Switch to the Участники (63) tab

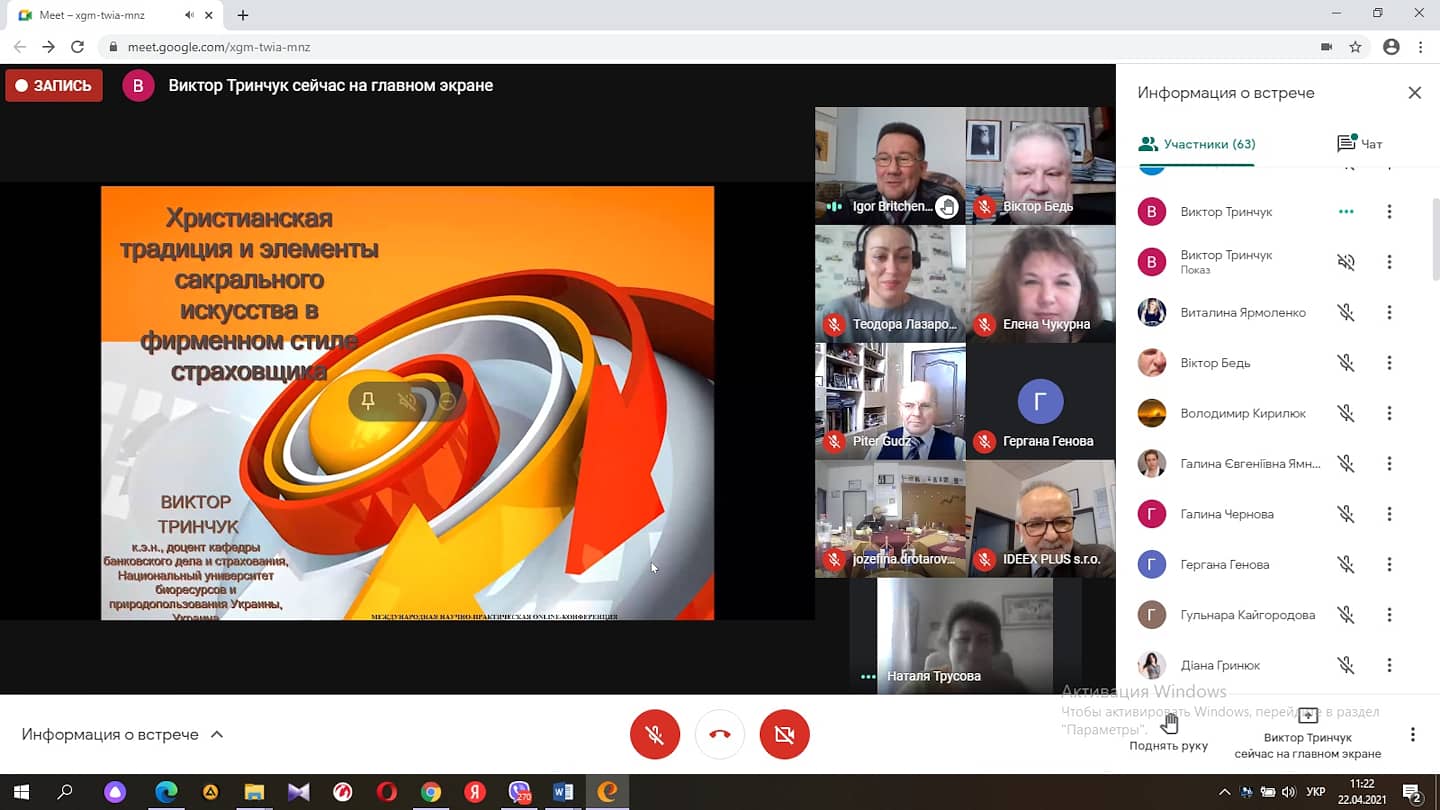point(1197,144)
